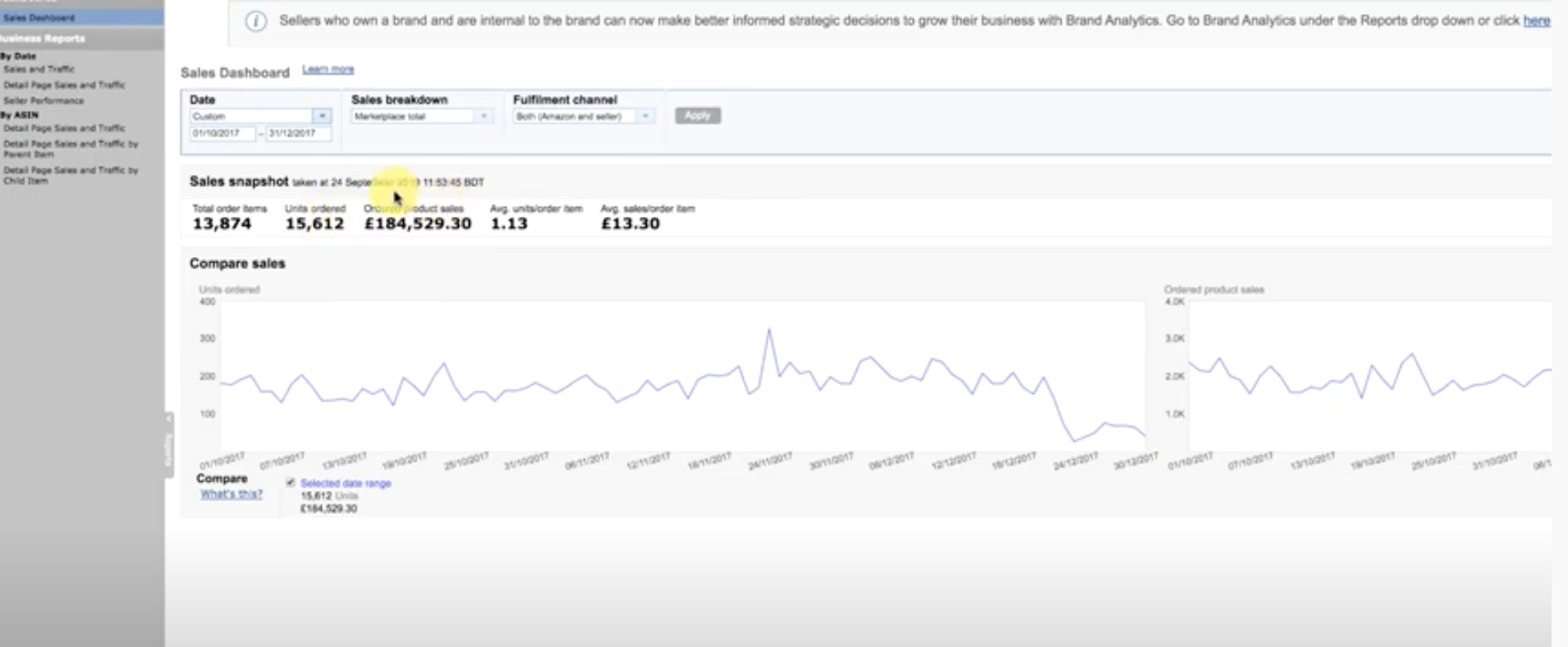The width and height of the screenshot is (1568, 647).
Task: Open the Sales breakdown dropdown
Action: coord(422,117)
